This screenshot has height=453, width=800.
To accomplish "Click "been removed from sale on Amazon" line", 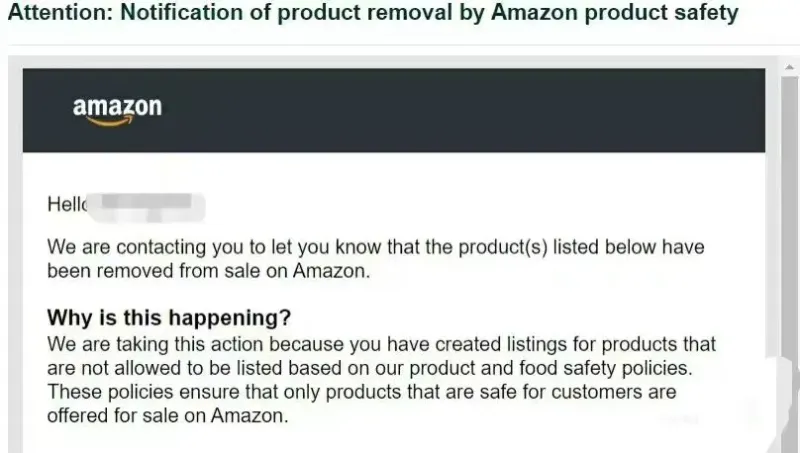I will pos(209,270).
